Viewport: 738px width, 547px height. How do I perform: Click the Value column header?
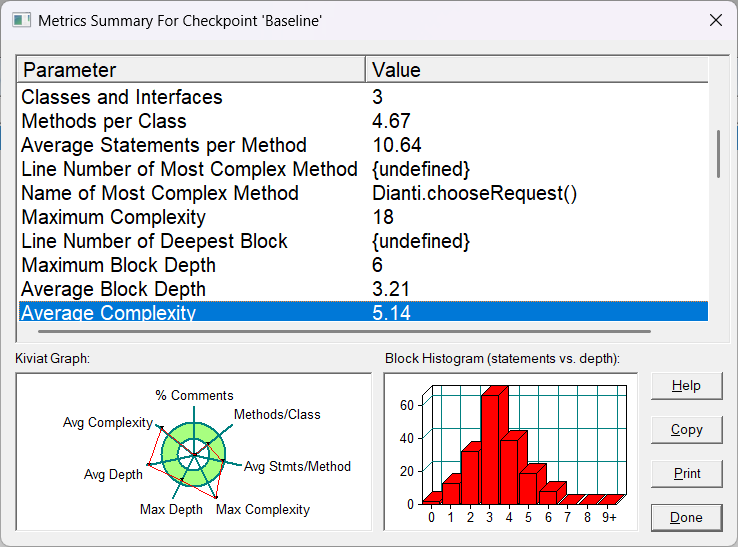tap(537, 70)
